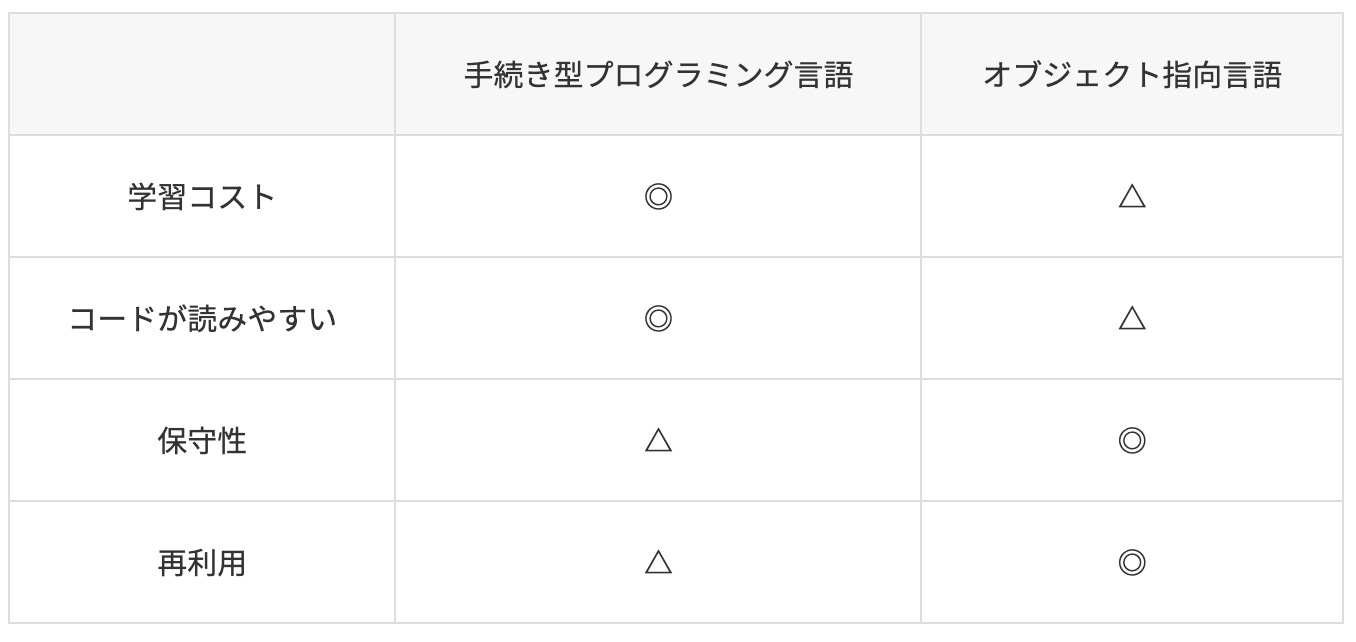Click the word 言語 in 手続き型 header
Viewport: 1356px width, 642px height.
pyautogui.click(x=823, y=76)
